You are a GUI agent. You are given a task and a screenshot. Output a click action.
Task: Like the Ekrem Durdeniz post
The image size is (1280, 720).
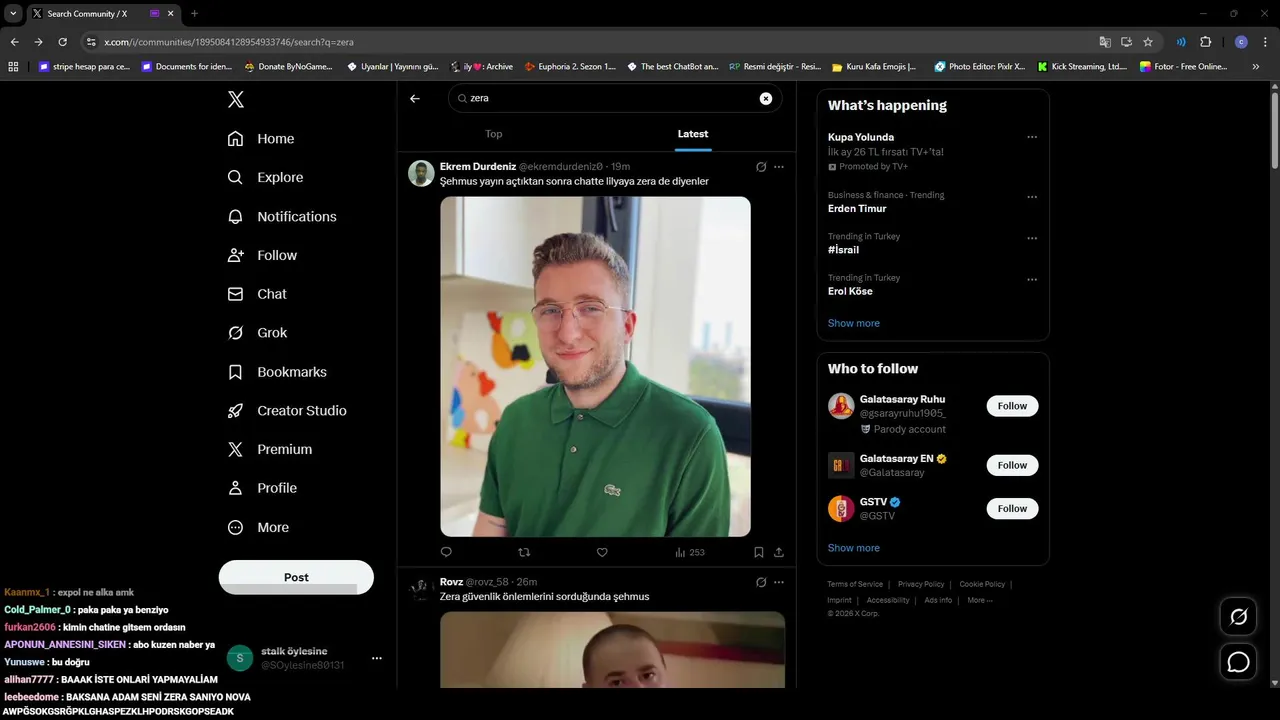point(602,552)
